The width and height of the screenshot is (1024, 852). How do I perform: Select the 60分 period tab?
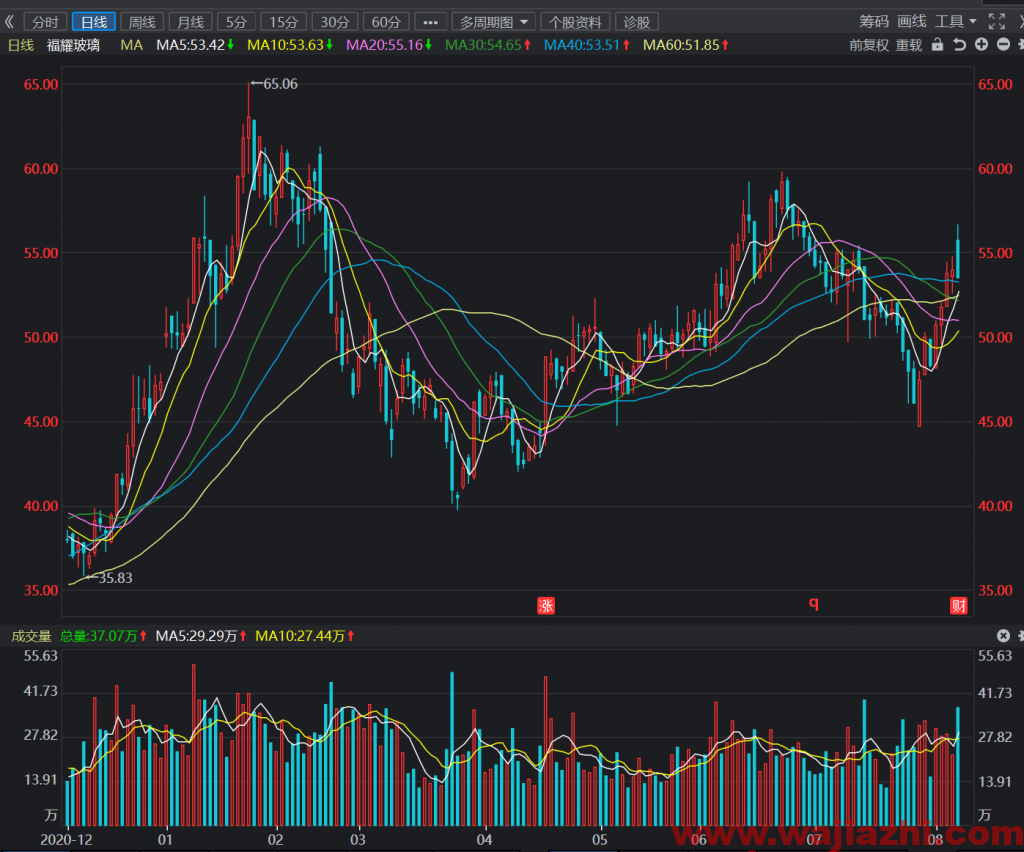point(385,22)
